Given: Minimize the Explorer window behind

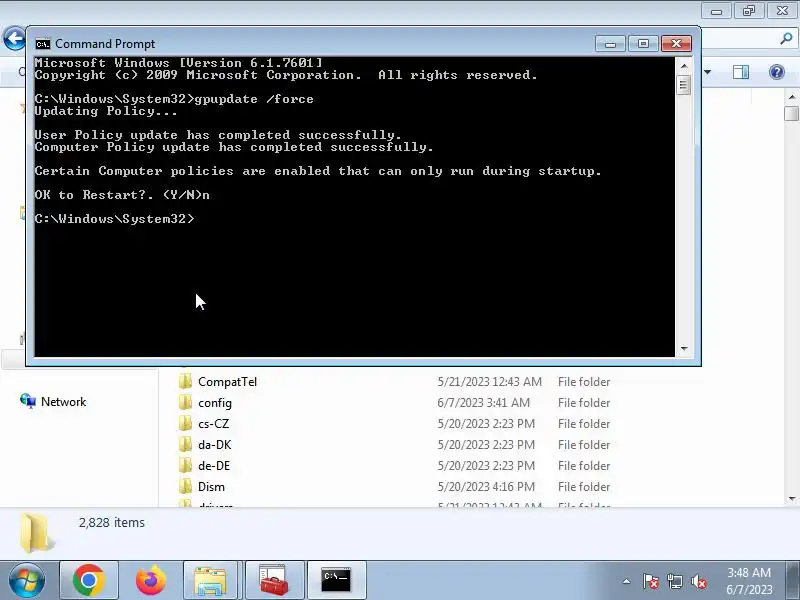Looking at the screenshot, I should point(716,11).
